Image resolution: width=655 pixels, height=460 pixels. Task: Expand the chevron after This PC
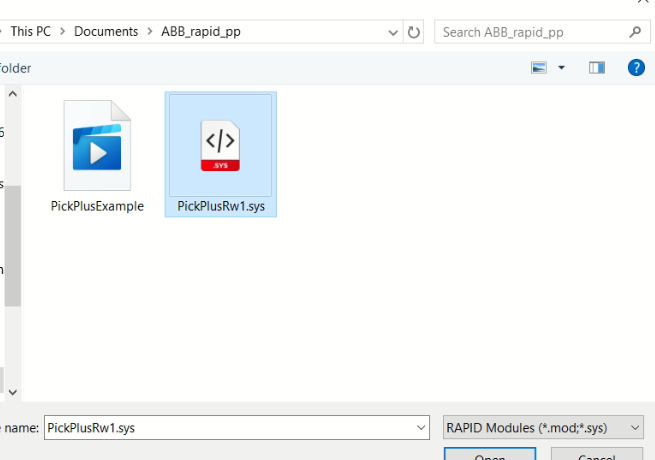tap(62, 31)
